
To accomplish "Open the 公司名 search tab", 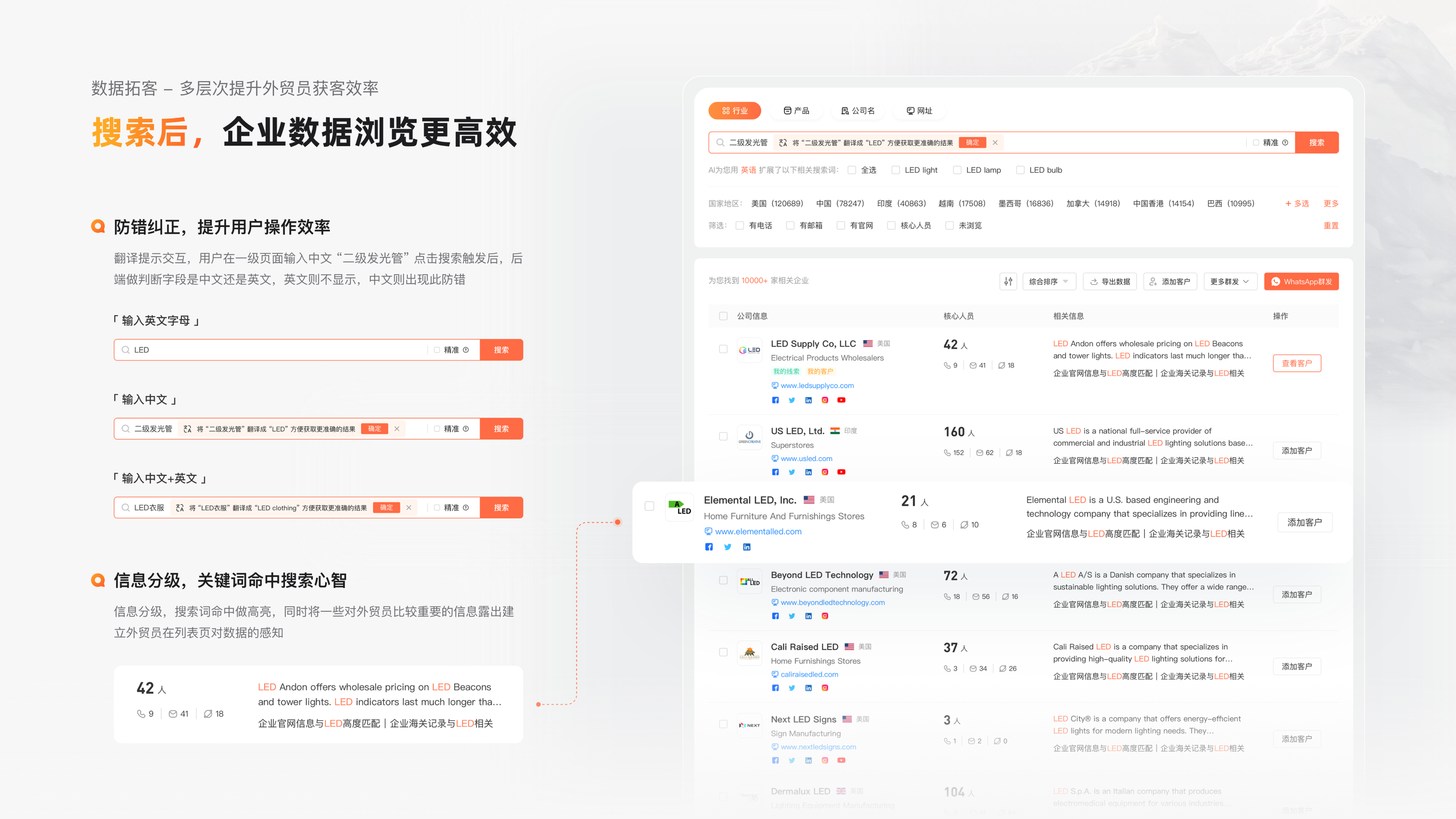I will [x=858, y=111].
